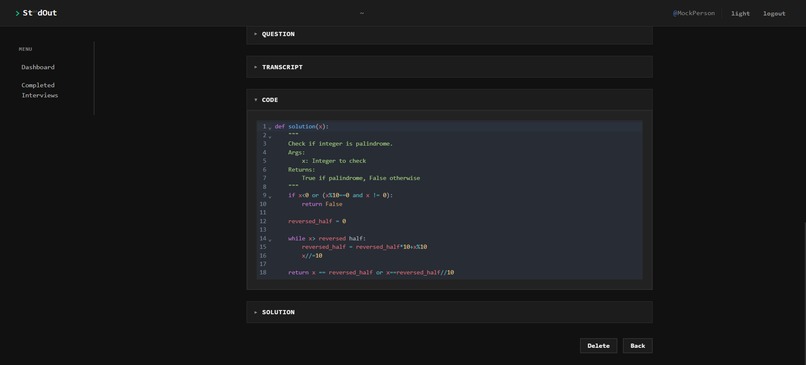Click the Delete button
Image resolution: width=806 pixels, height=365 pixels.
[x=598, y=345]
